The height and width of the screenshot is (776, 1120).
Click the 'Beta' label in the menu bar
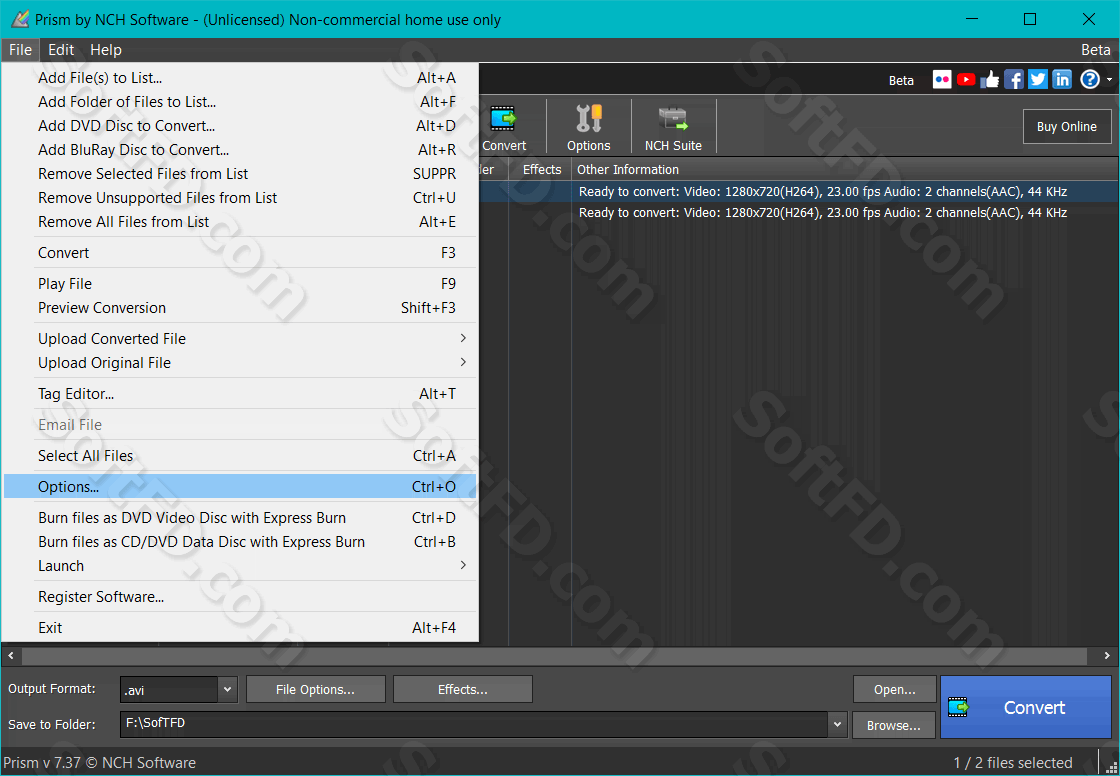[1096, 50]
